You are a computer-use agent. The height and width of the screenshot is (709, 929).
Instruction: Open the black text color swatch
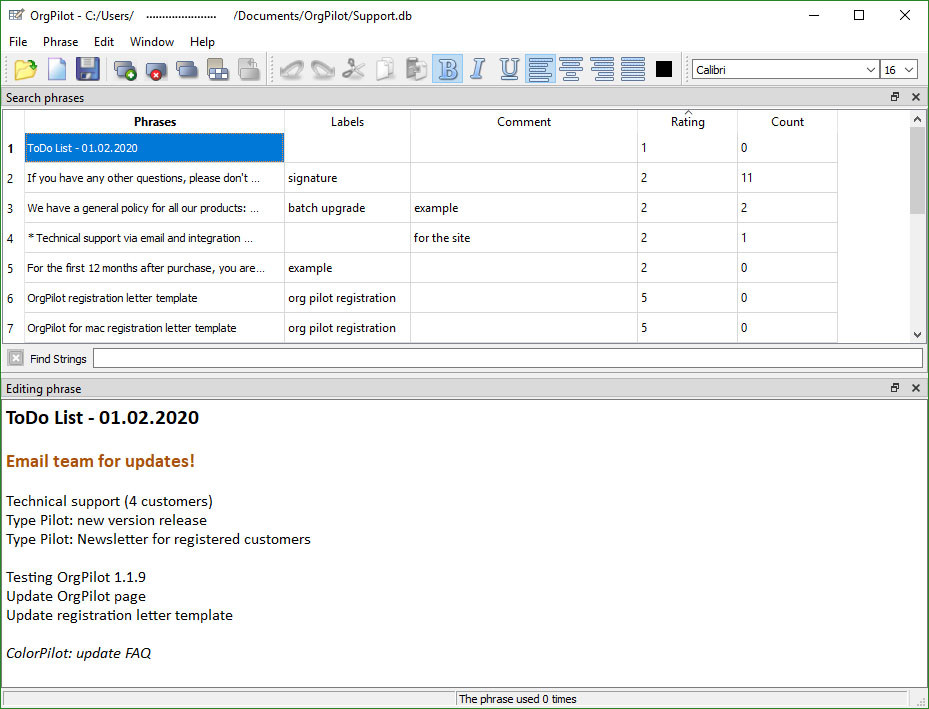click(x=664, y=69)
